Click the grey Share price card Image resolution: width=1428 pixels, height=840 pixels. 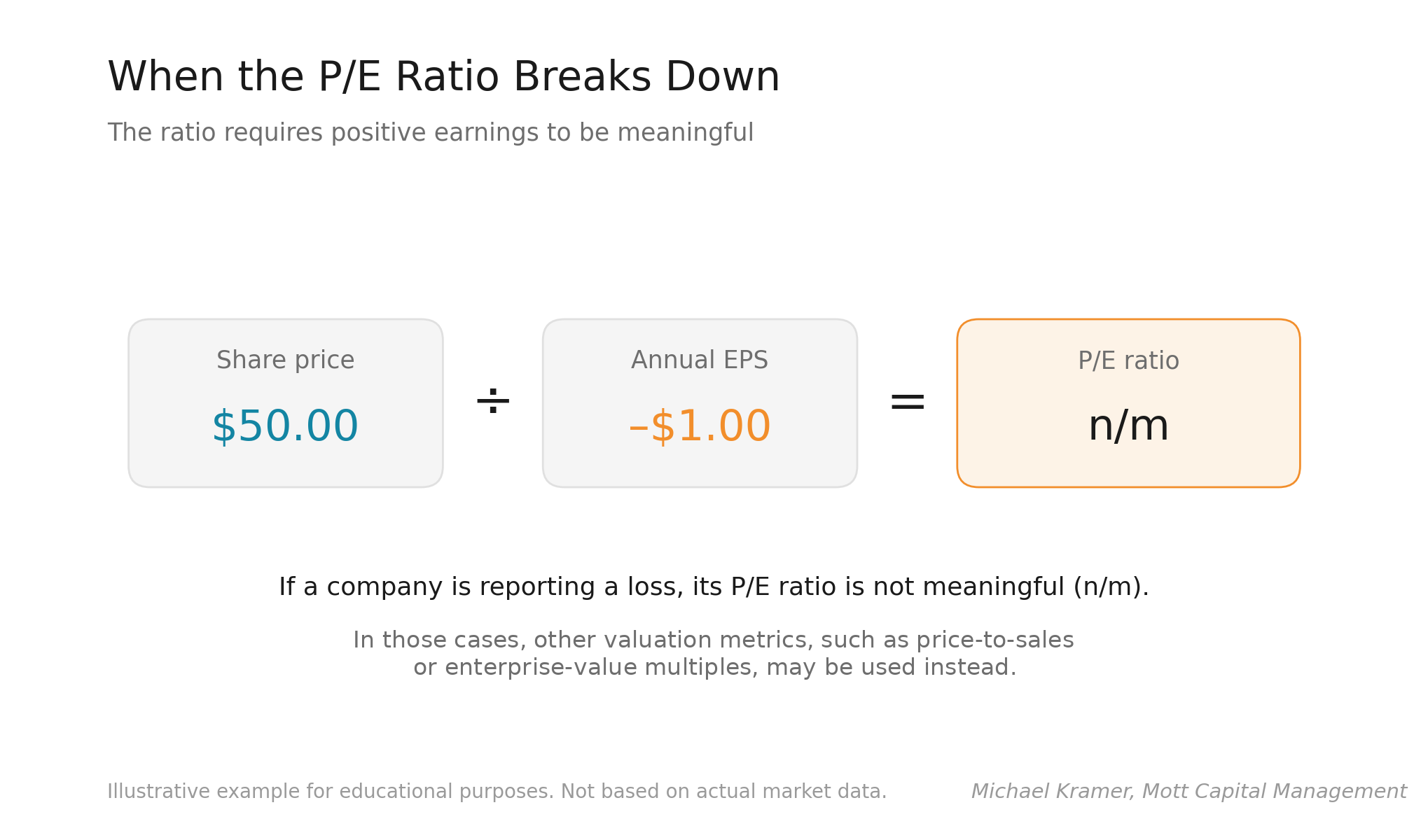pyautogui.click(x=286, y=403)
